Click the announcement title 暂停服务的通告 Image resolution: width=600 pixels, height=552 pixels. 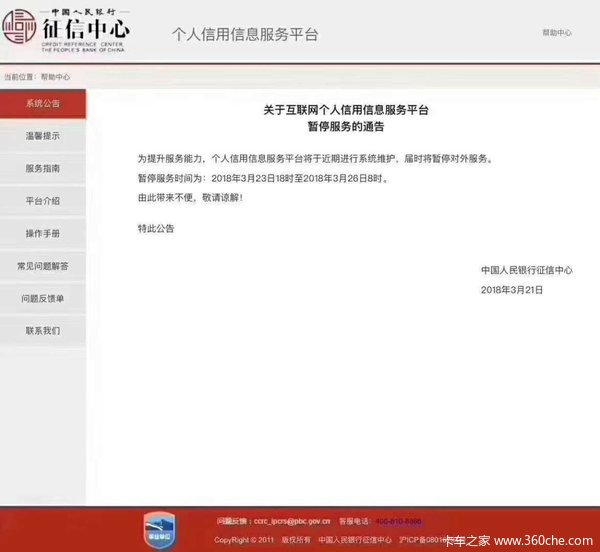click(x=345, y=128)
